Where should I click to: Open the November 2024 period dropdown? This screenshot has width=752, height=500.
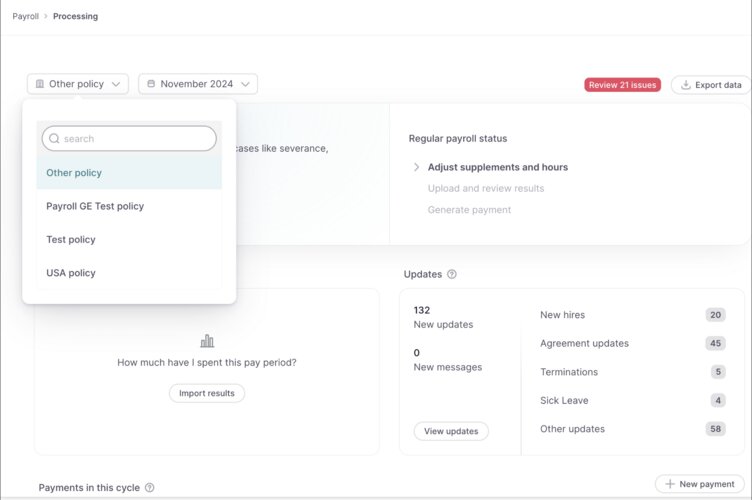[198, 84]
